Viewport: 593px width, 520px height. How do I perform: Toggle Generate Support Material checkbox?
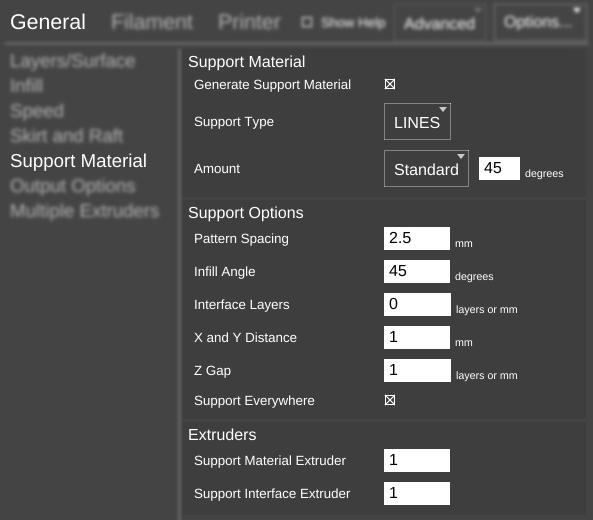click(390, 84)
